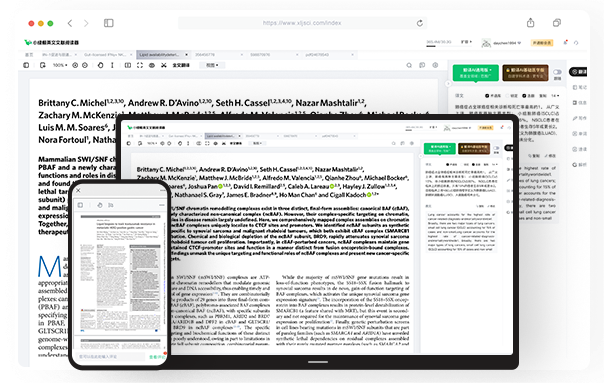Select the brown AI medical translation button
Screen dimensions: 604x383
[525, 73]
